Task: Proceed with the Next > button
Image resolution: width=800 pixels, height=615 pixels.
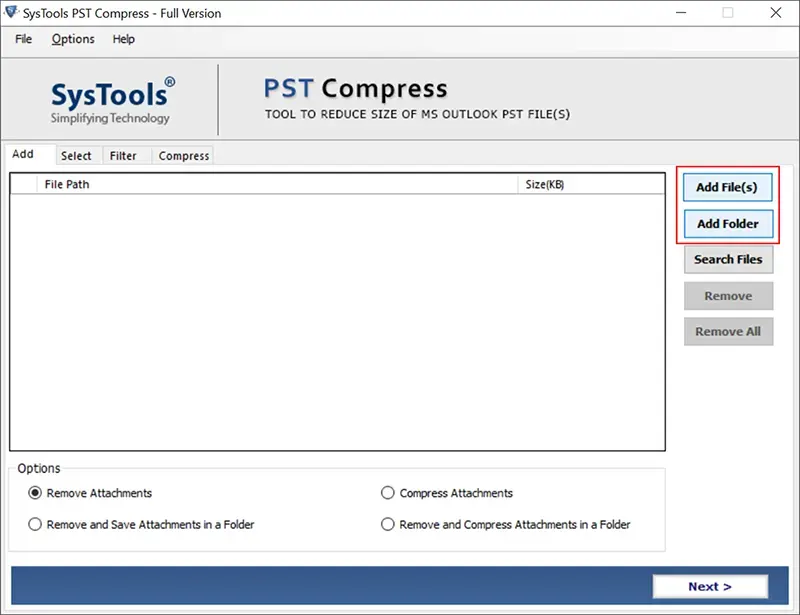Action: pyautogui.click(x=710, y=586)
